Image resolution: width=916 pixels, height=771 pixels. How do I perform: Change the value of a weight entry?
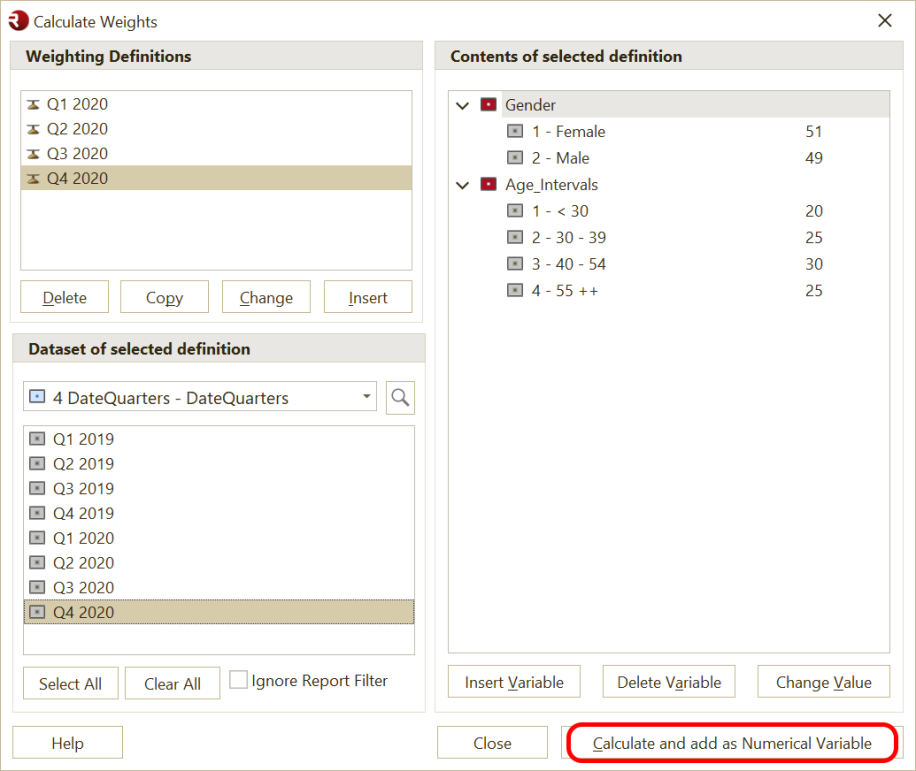(823, 681)
